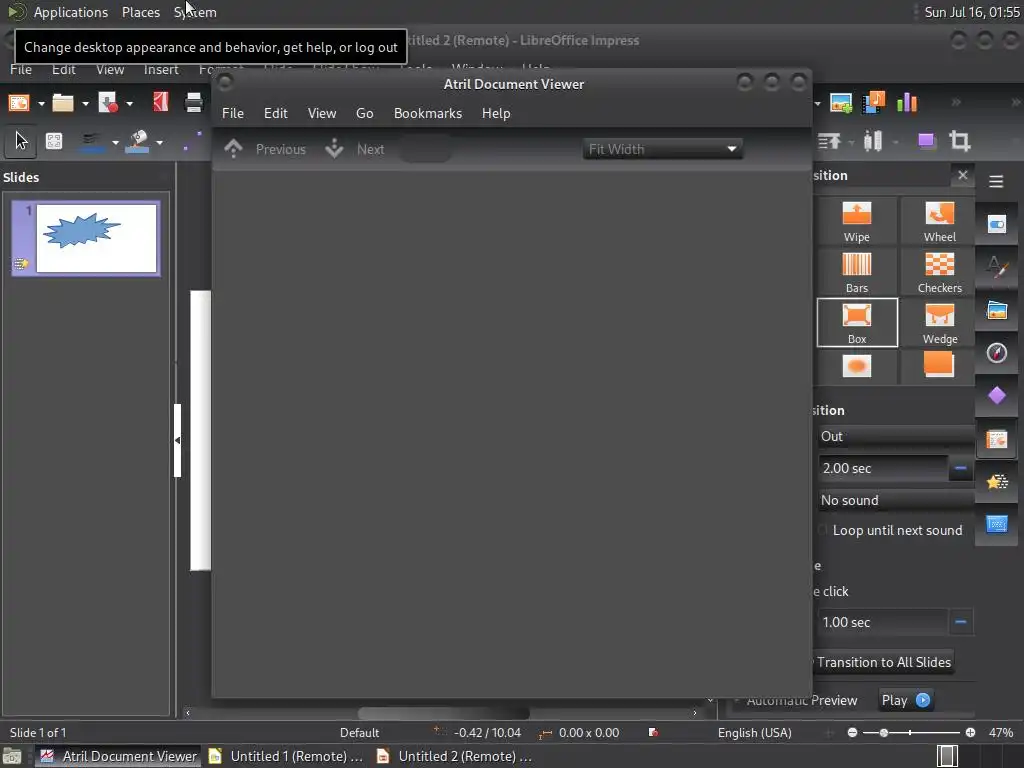Open the Fill Color dropdown arrow
The image size is (1024, 768).
159,142
